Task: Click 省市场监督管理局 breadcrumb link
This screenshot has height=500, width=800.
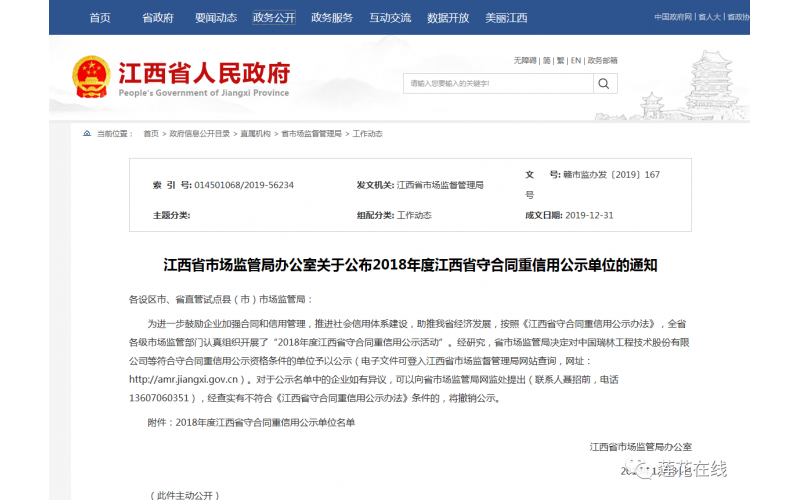Action: (x=311, y=134)
